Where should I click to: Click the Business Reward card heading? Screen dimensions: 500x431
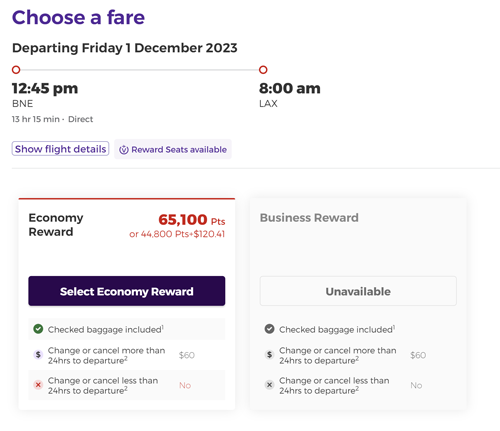point(309,218)
